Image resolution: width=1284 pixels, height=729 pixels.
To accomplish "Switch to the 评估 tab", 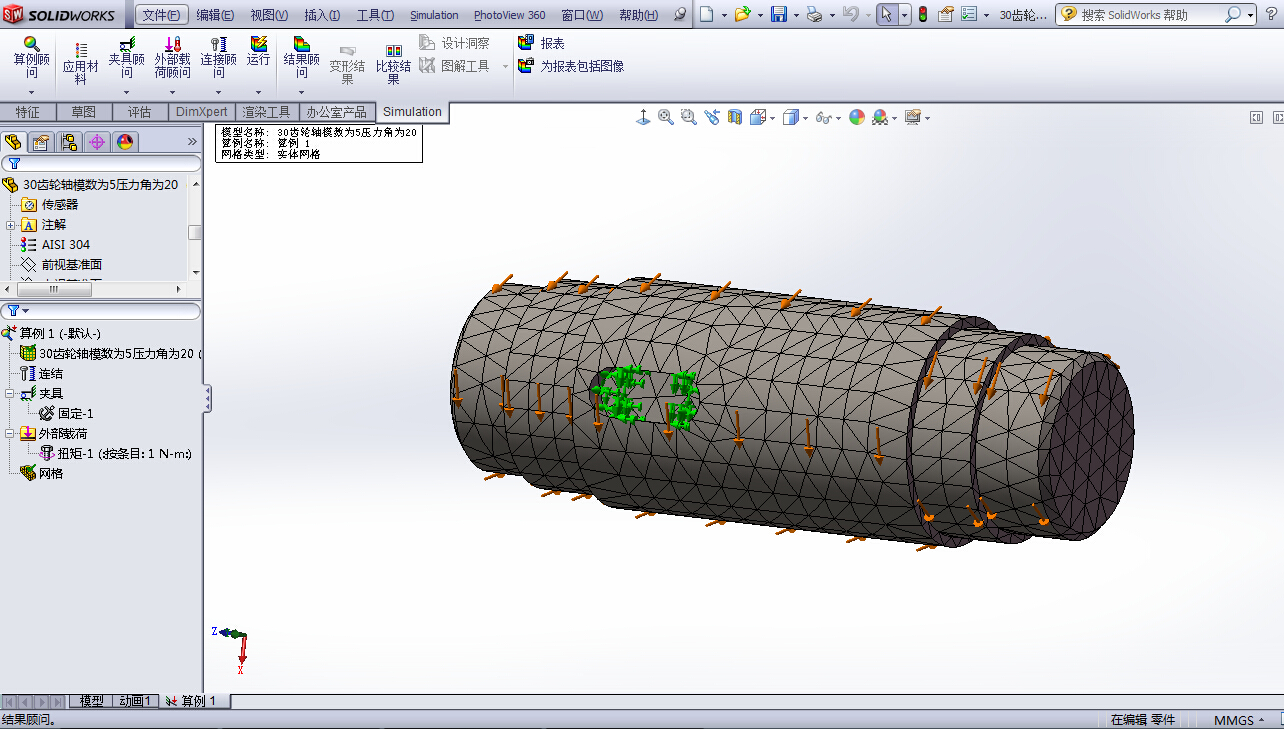I will [x=139, y=112].
